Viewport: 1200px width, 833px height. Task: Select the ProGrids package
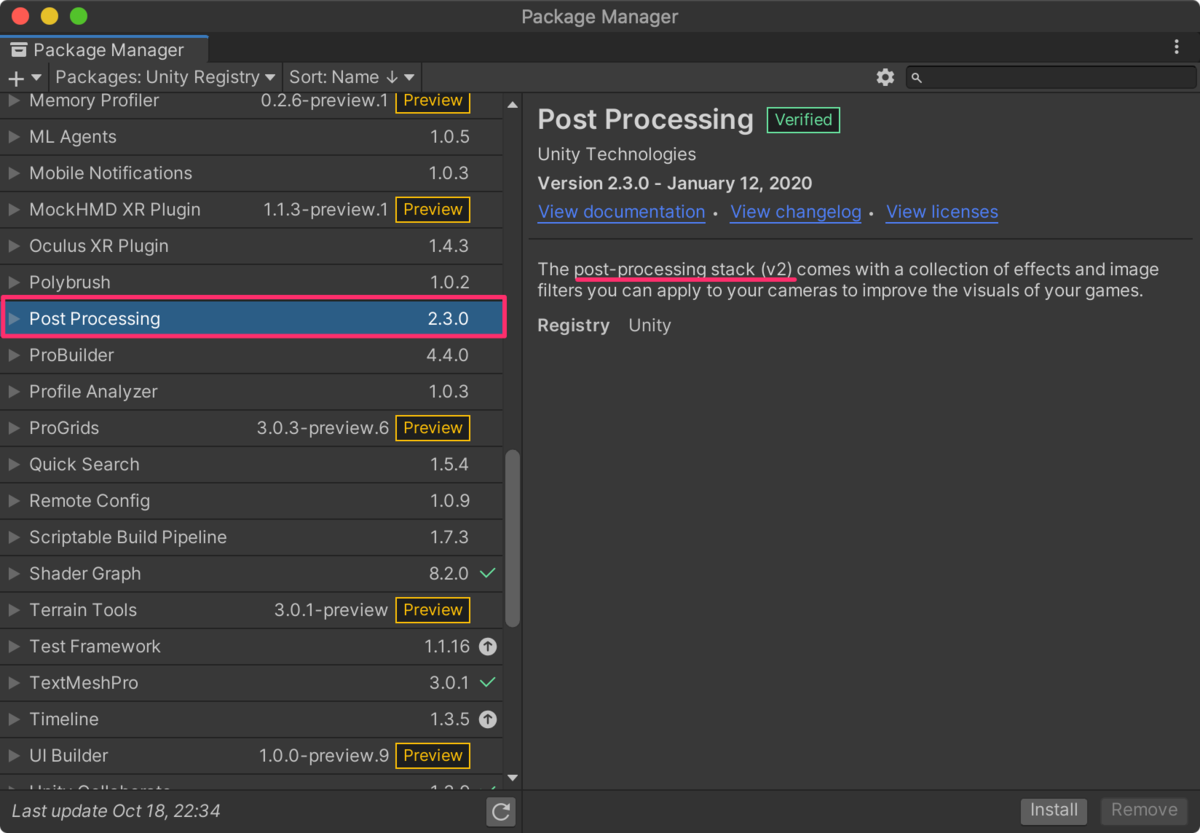coord(251,428)
